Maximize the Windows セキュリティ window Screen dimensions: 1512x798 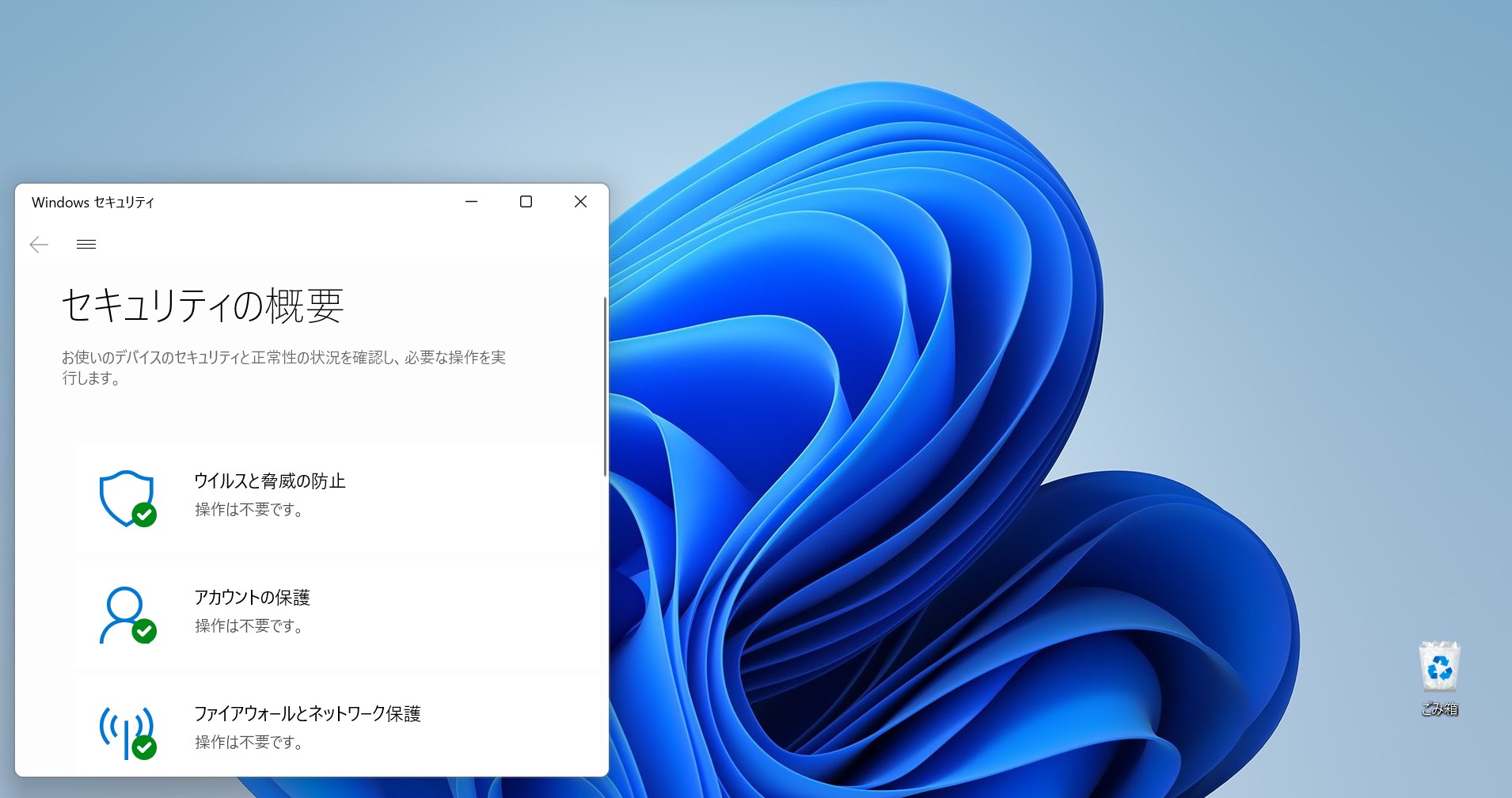526,202
